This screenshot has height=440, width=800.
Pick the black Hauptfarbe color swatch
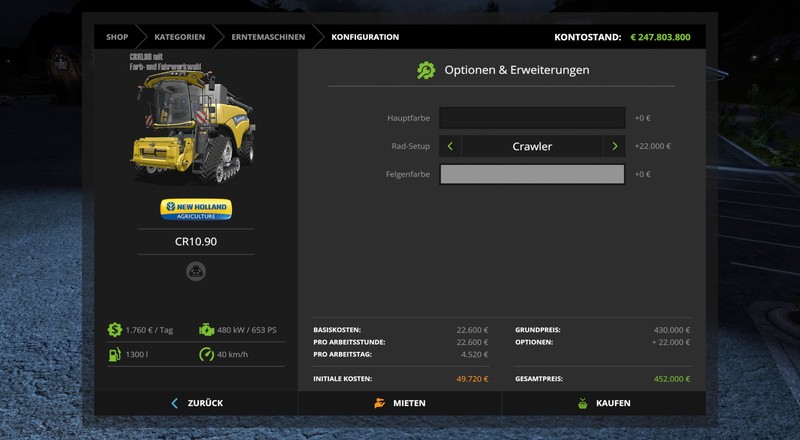click(532, 118)
